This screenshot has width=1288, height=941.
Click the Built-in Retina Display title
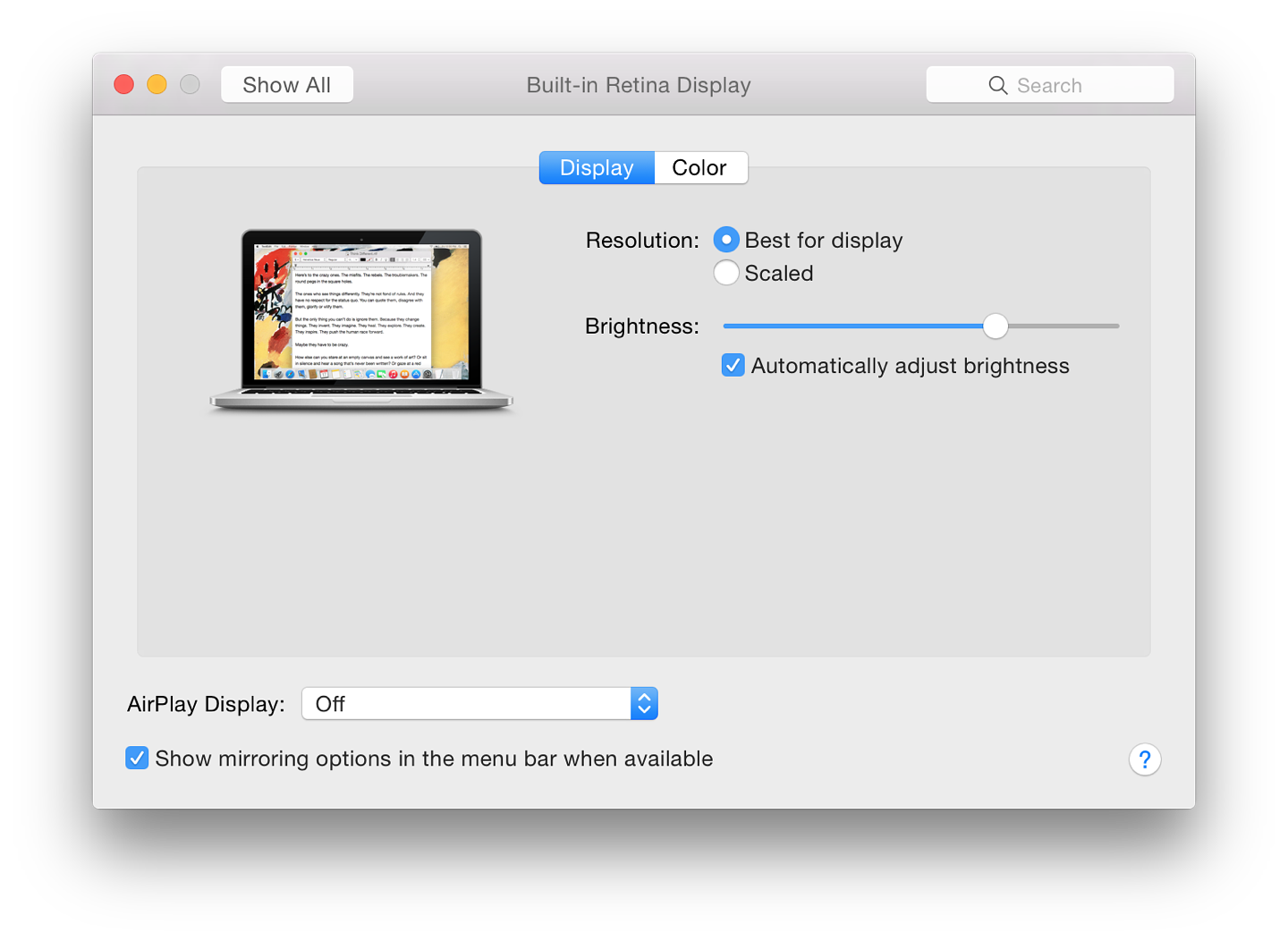[639, 85]
